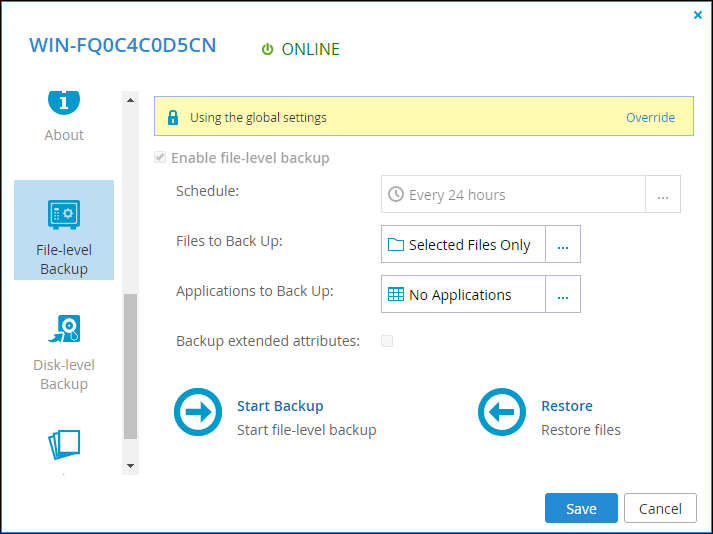Click the Every 24 hours schedule field

point(513,194)
